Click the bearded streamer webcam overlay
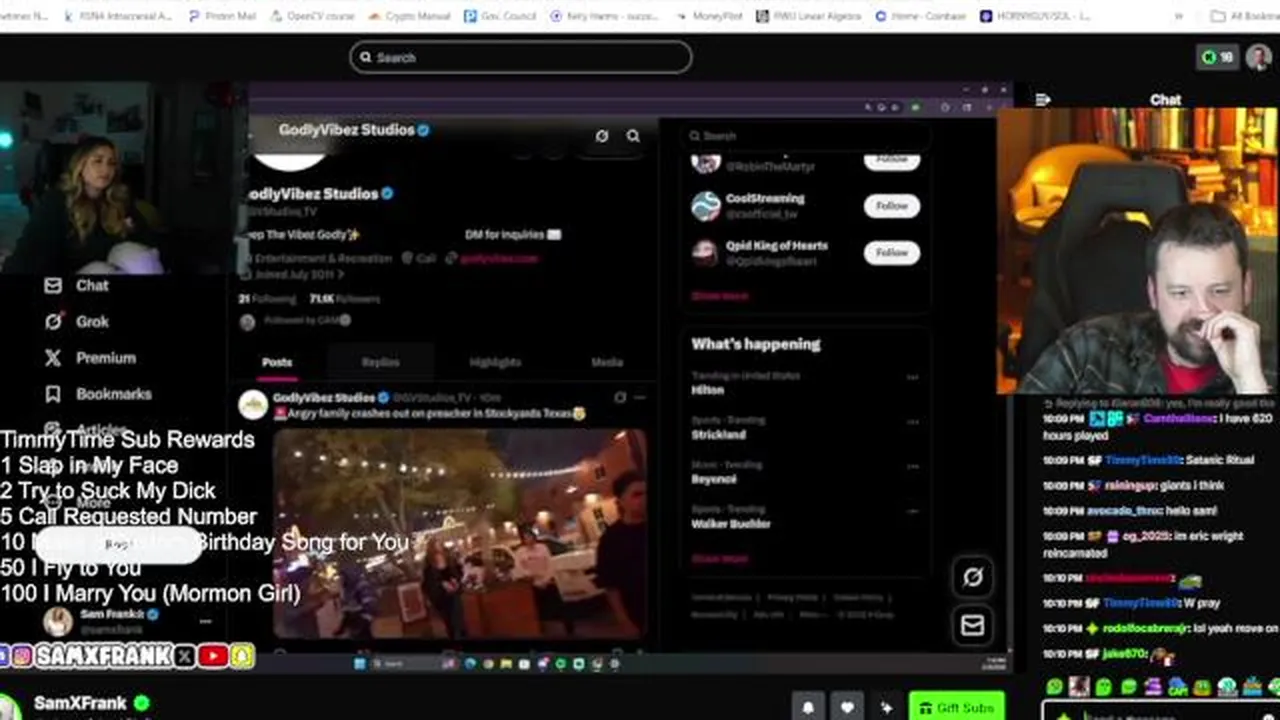Viewport: 1280px width, 720px height. coord(1139,251)
